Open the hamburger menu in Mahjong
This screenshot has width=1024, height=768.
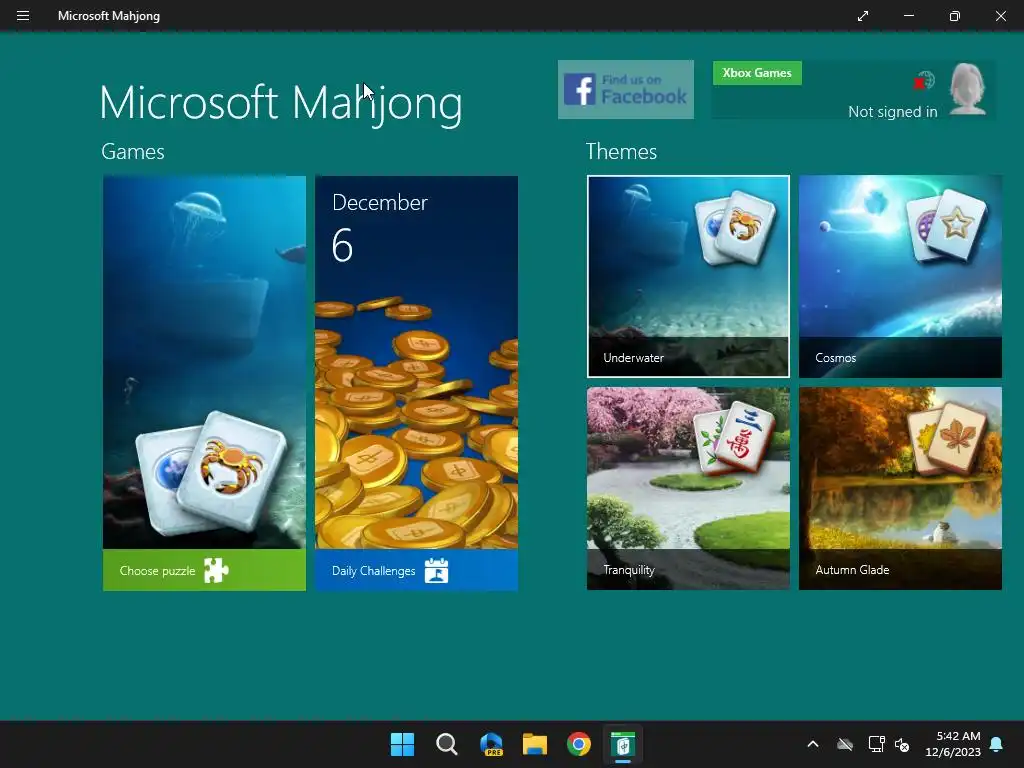tap(23, 16)
